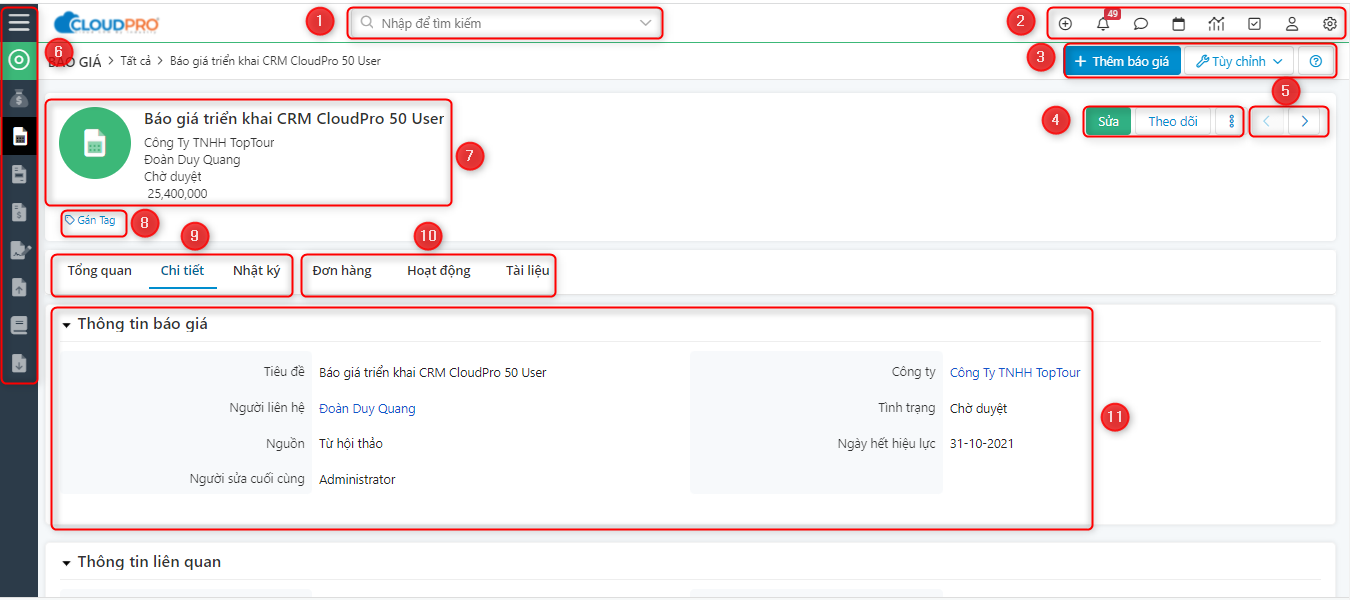Open the signed contract chart sidebar icon

pos(19,250)
